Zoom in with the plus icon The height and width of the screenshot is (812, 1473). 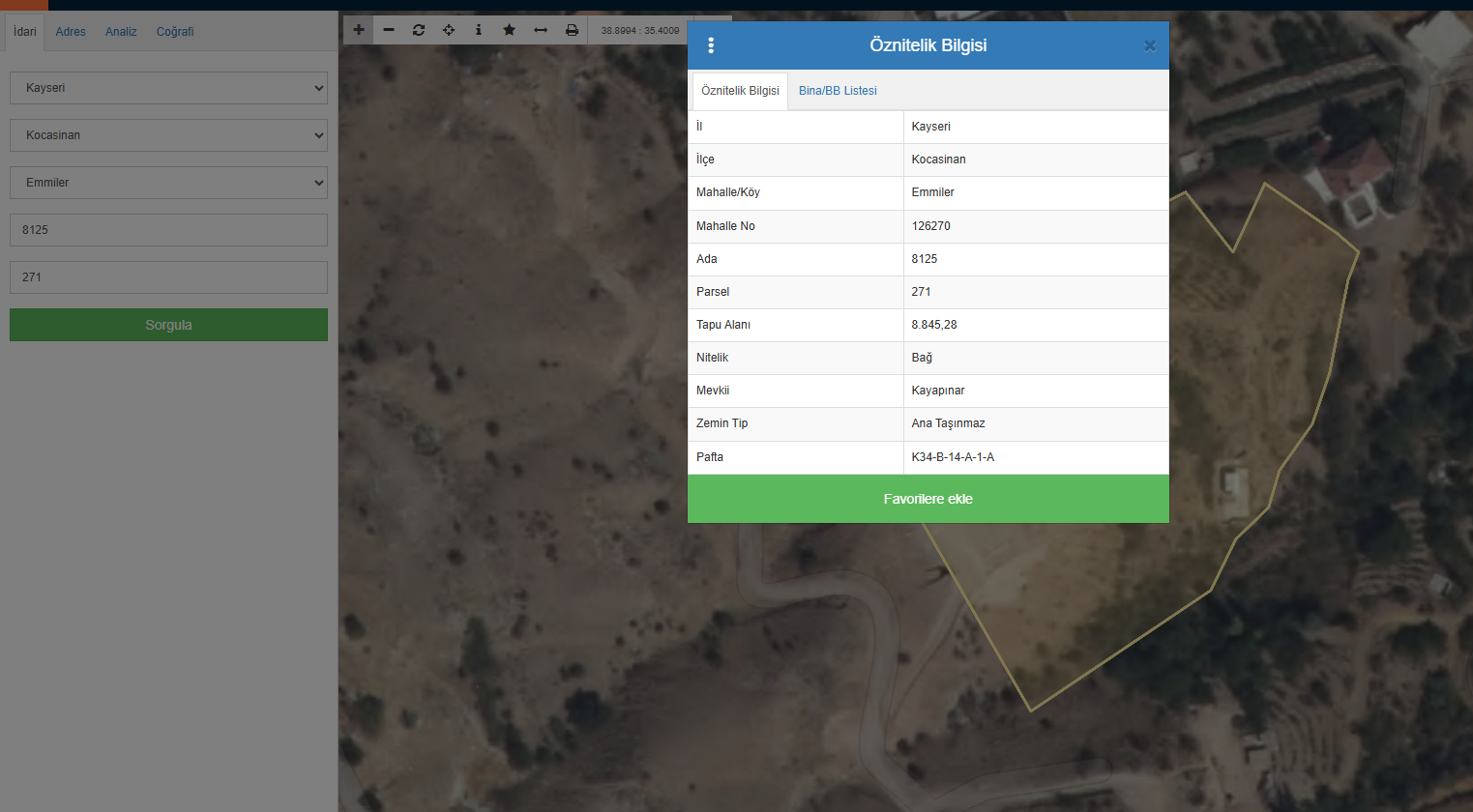pyautogui.click(x=359, y=30)
